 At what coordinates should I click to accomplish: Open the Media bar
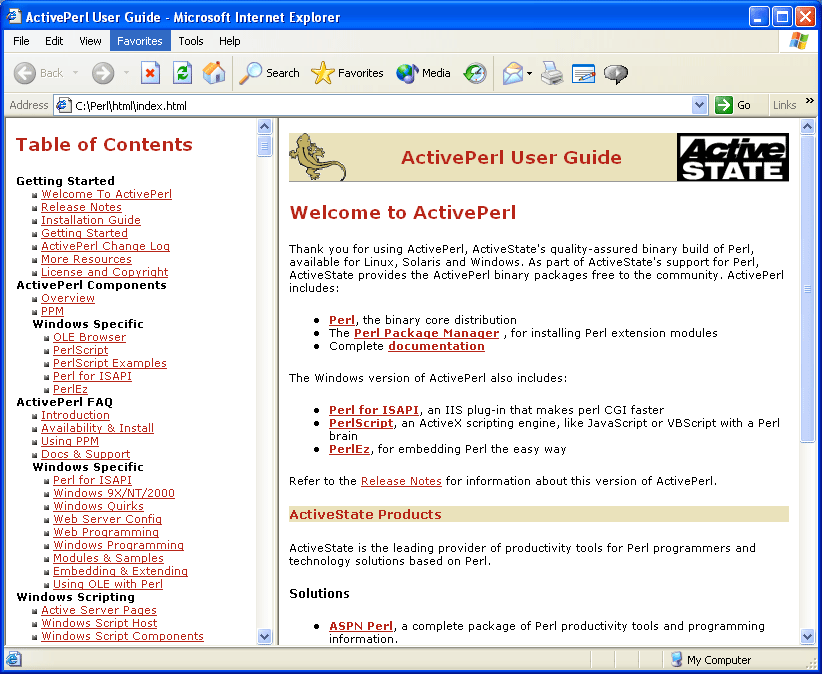point(424,73)
